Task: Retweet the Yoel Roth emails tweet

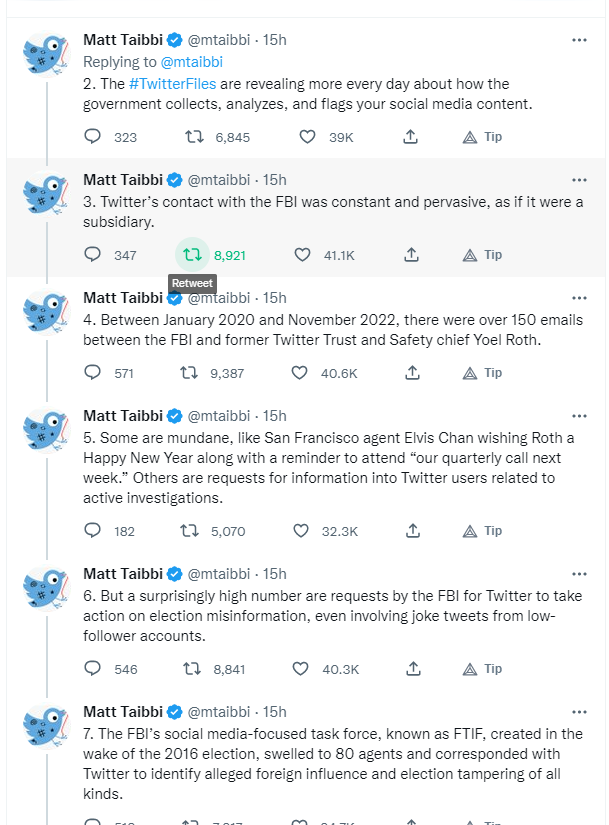Action: click(x=187, y=373)
